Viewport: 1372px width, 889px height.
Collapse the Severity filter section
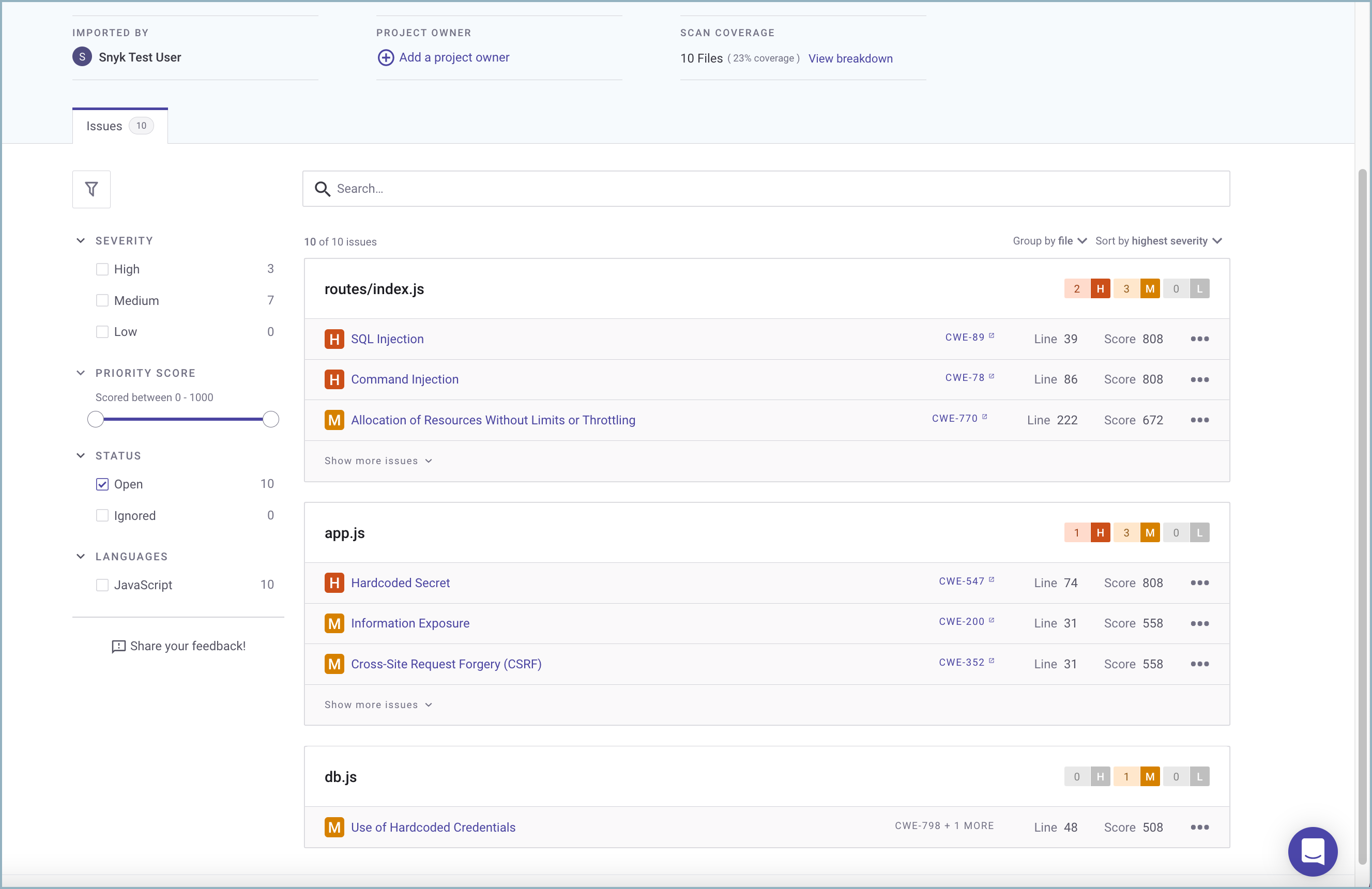(81, 241)
